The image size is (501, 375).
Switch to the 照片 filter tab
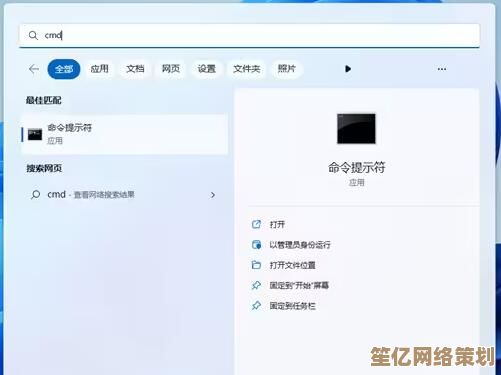287,69
